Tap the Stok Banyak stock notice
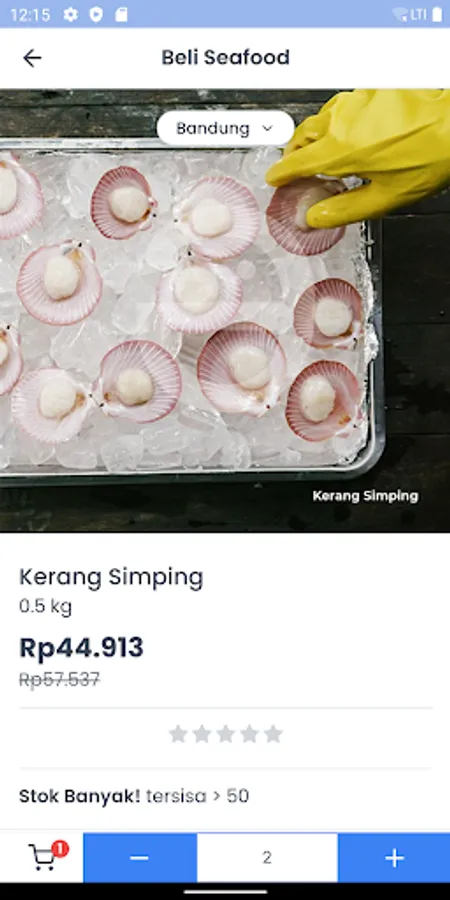 pos(134,796)
